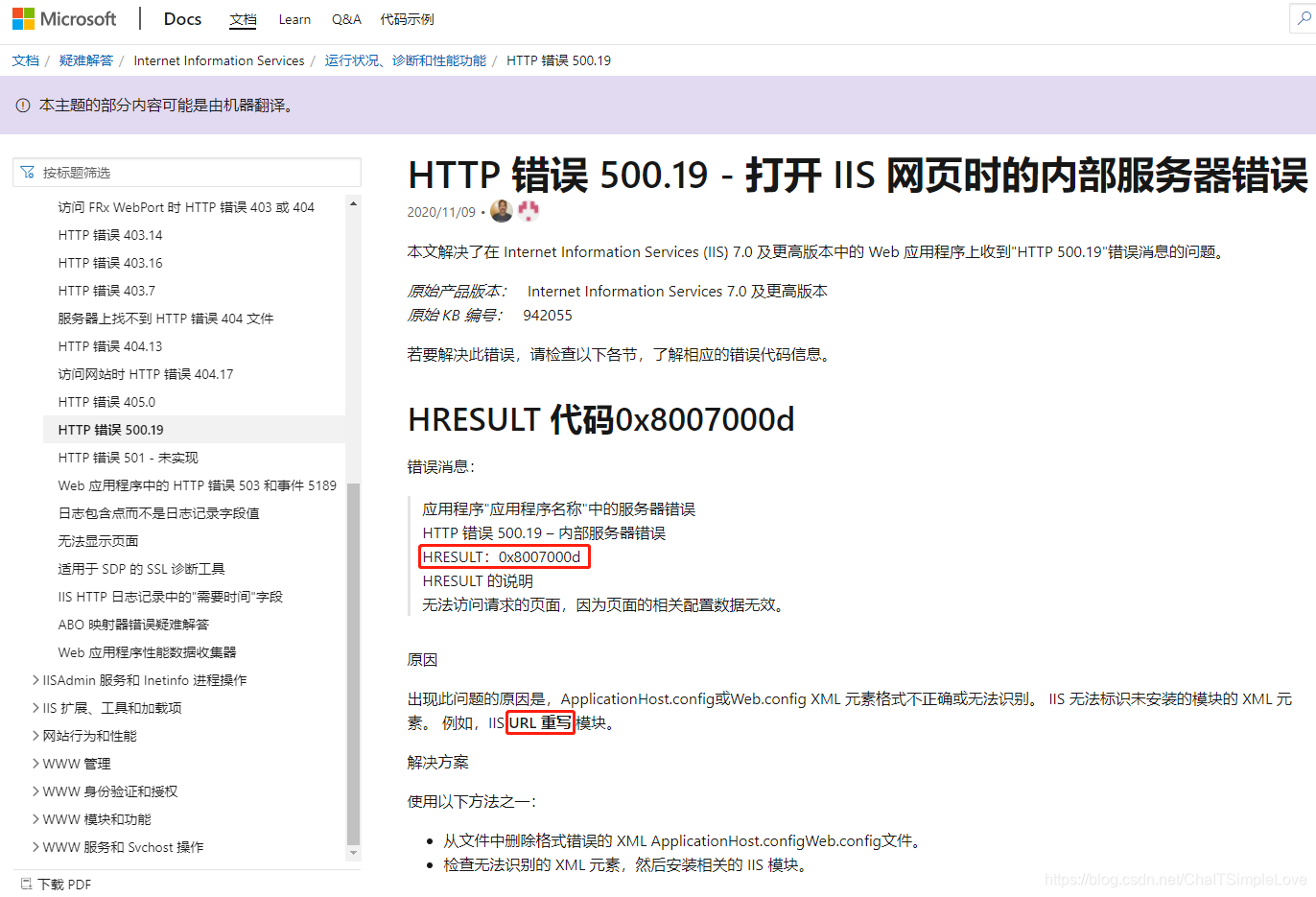This screenshot has height=897, width=1316.
Task: Select the 文档 nav tab
Action: [x=244, y=19]
